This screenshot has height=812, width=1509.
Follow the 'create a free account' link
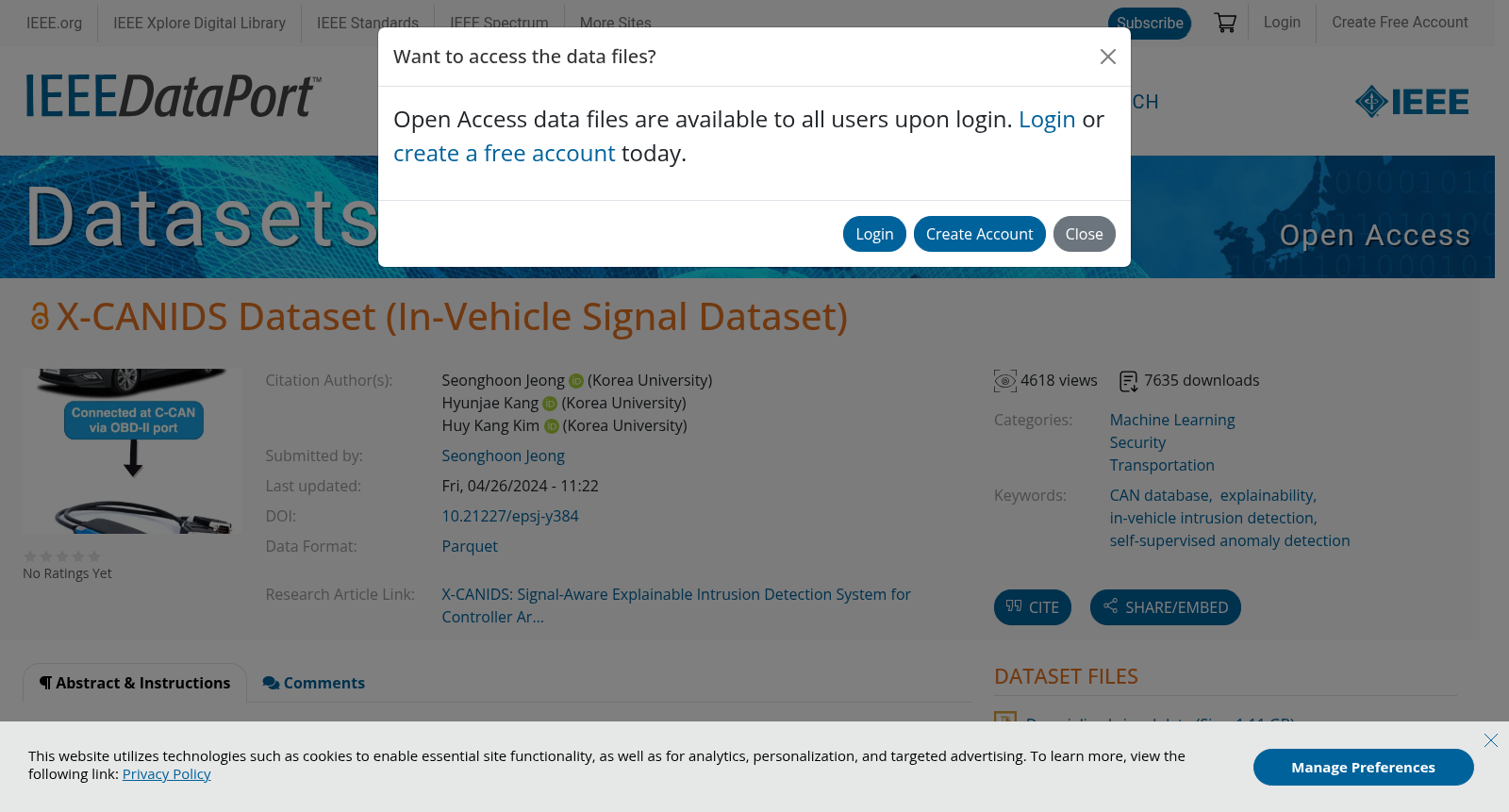click(504, 154)
